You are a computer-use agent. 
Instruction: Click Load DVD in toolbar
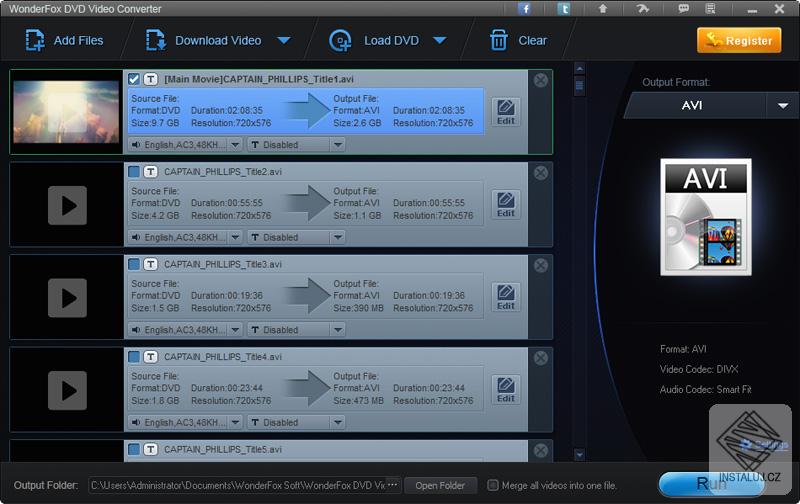coord(374,40)
